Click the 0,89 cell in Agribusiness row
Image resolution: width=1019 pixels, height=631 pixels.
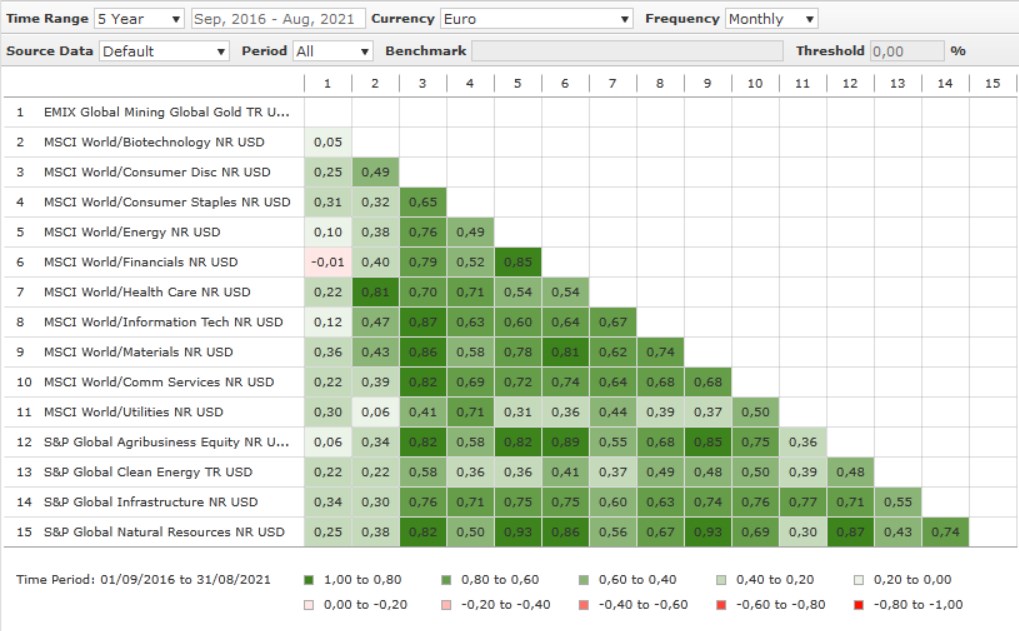pyautogui.click(x=565, y=442)
